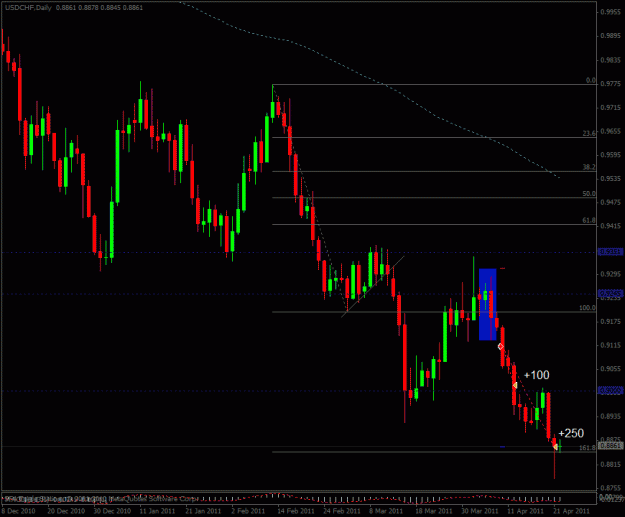Click the 8 Dec 2010 date label
This screenshot has width=625, height=517.
click(x=18, y=511)
